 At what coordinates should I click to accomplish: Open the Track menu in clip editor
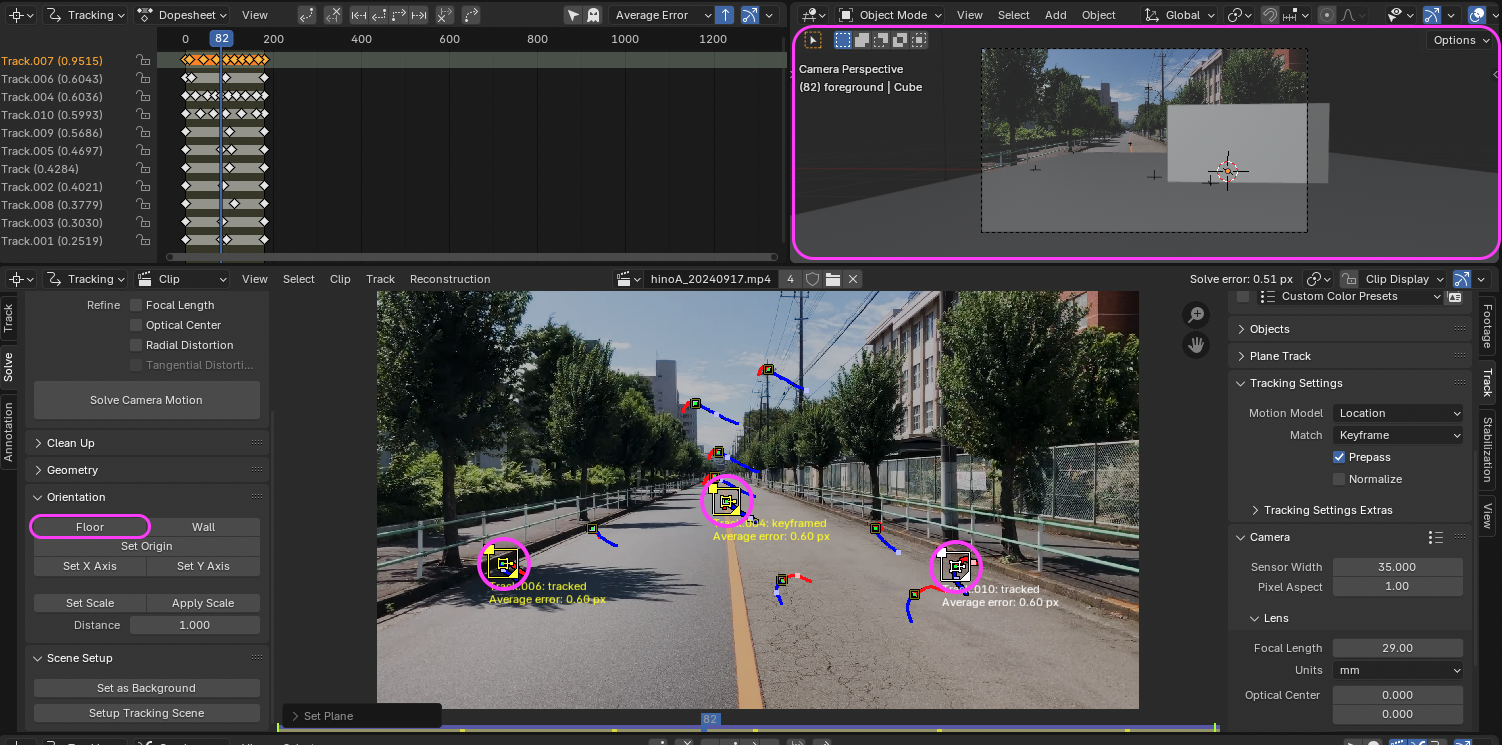tap(380, 279)
